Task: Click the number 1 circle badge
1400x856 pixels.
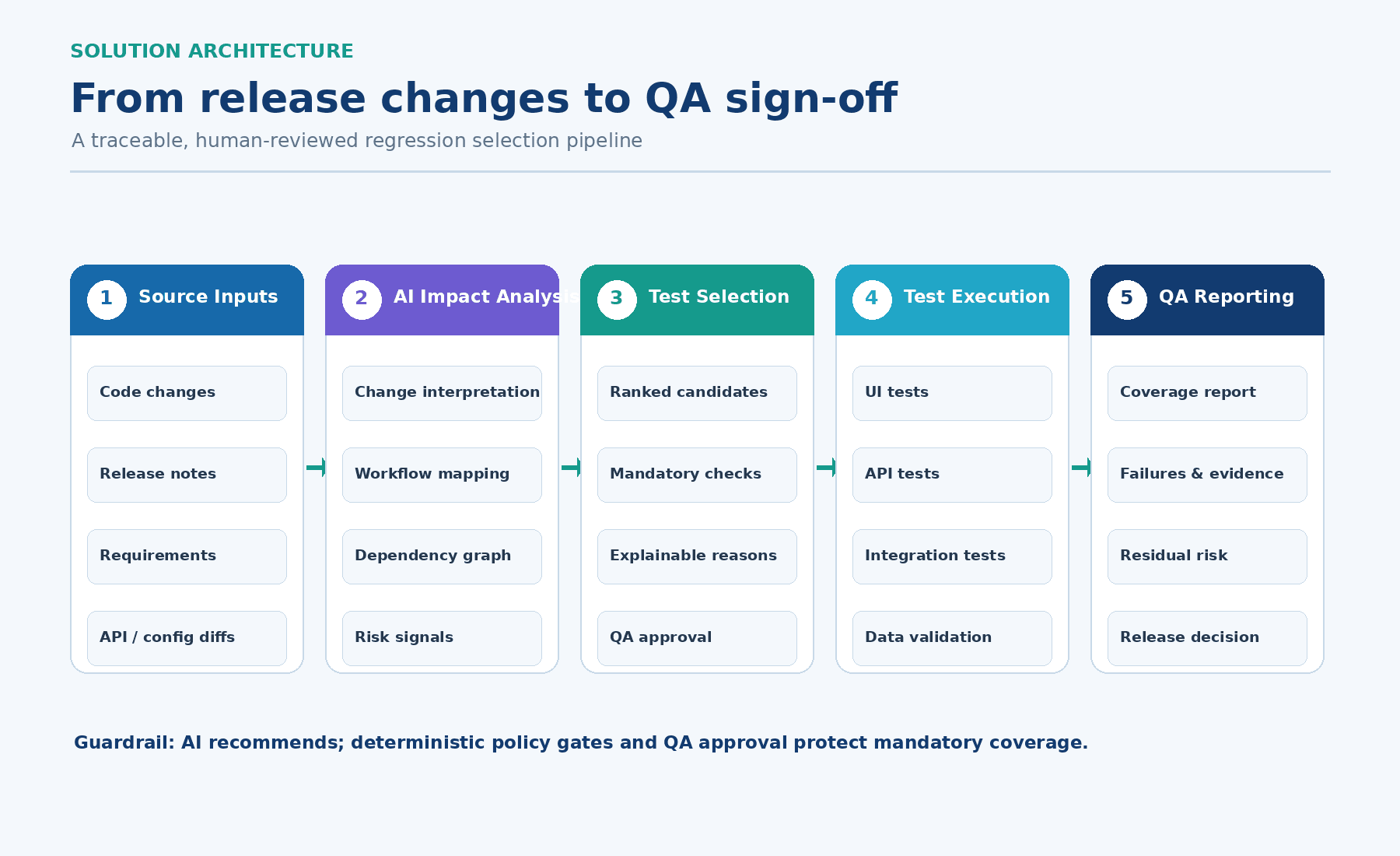Action: click(107, 300)
